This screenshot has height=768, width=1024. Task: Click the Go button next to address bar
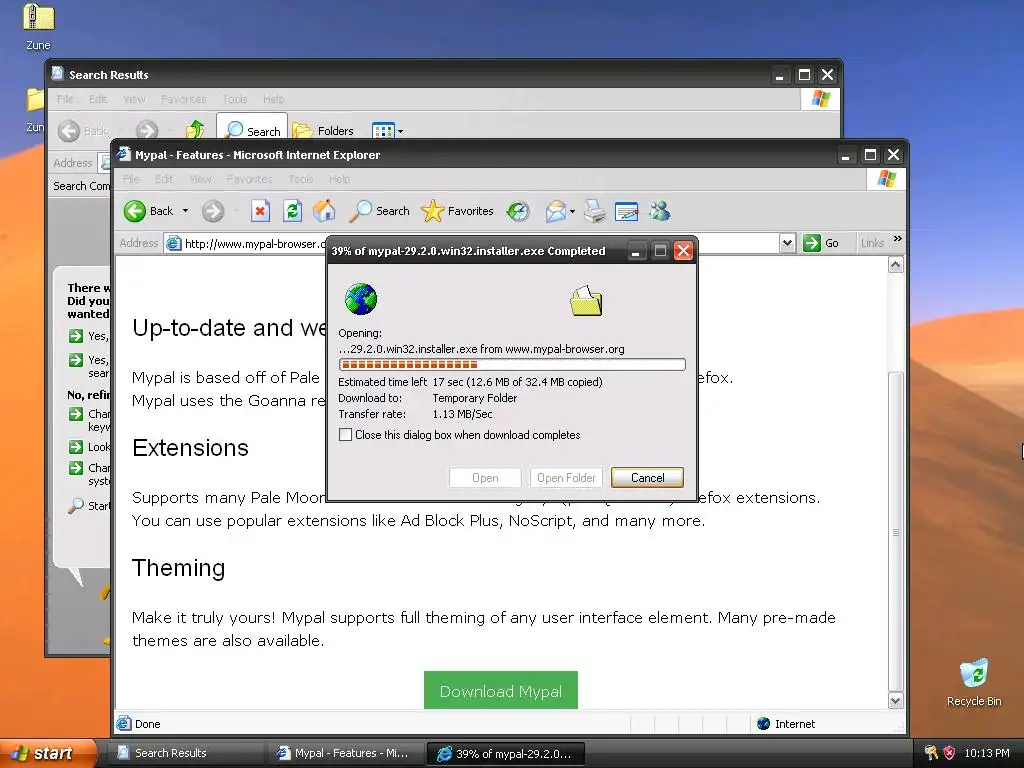click(821, 243)
